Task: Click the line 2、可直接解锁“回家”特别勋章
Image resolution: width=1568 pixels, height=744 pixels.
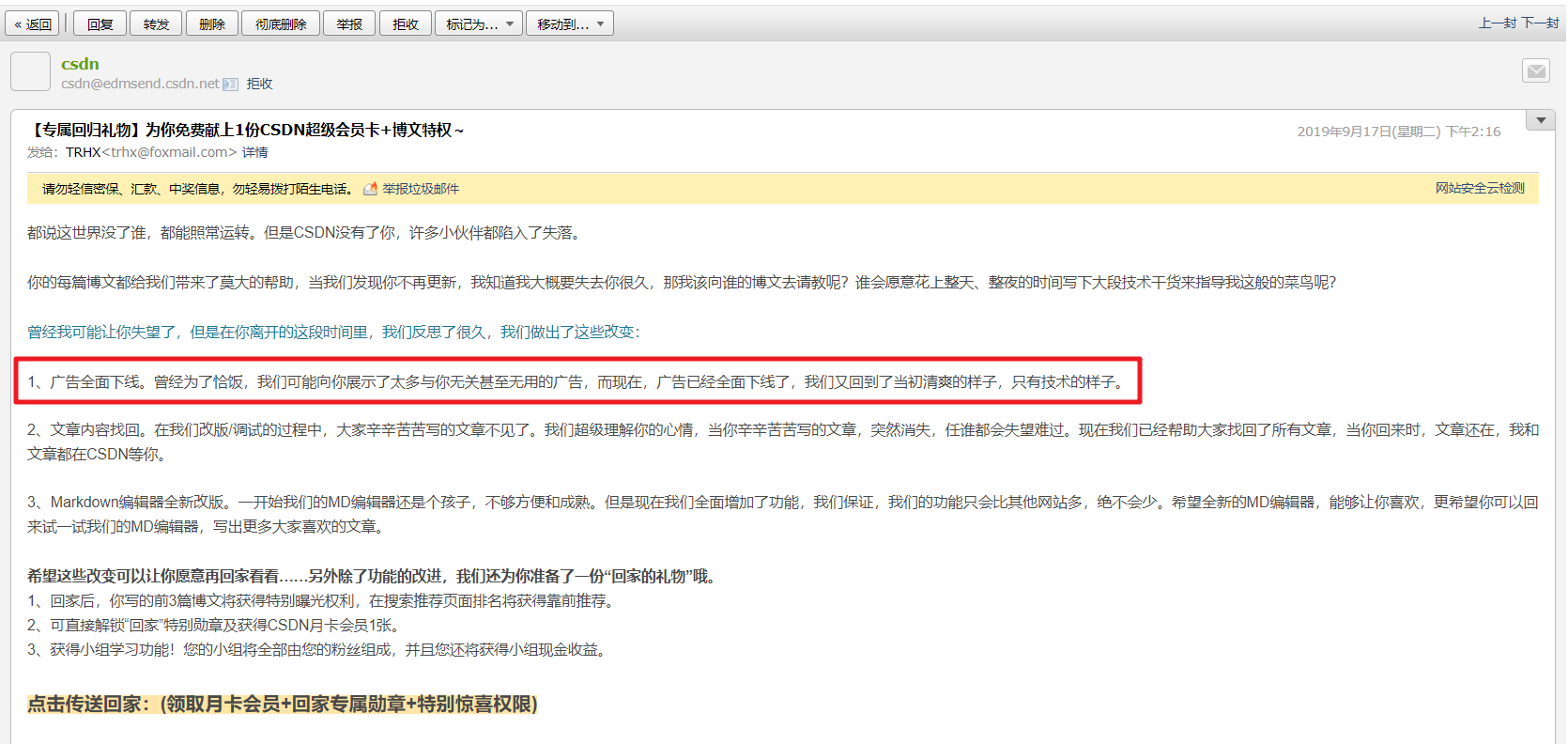Action: (x=215, y=625)
